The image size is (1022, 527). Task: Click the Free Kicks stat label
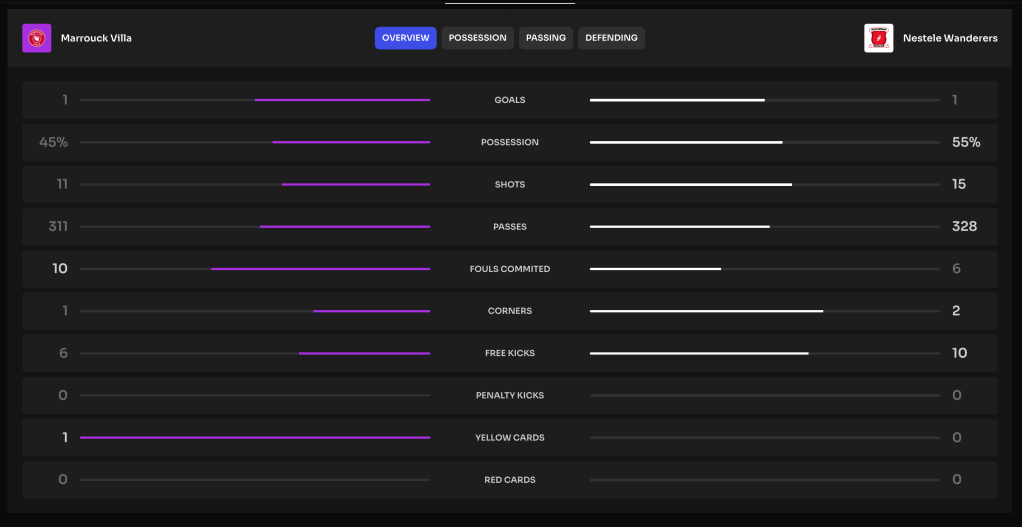510,353
